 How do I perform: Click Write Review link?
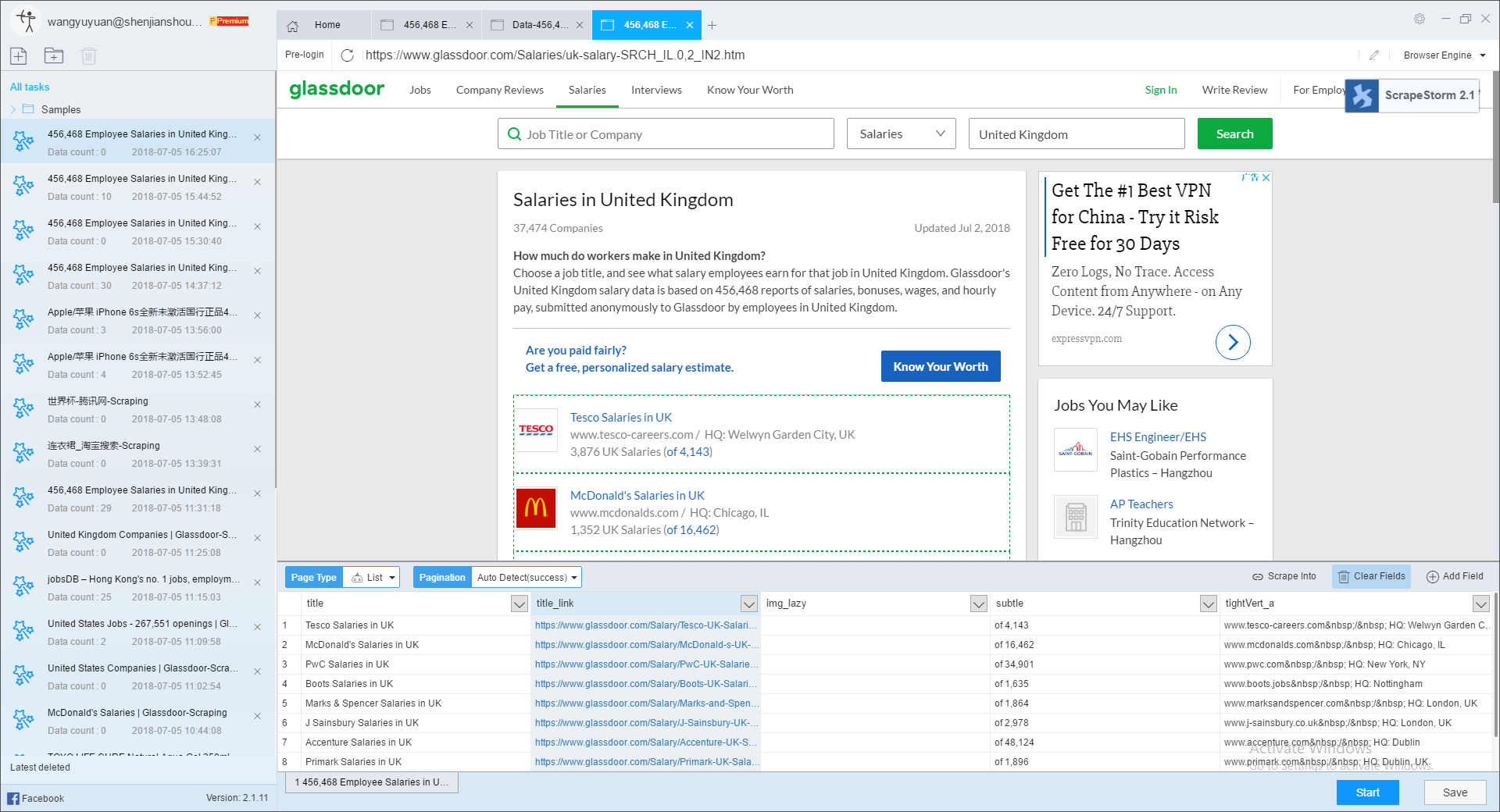[1234, 90]
